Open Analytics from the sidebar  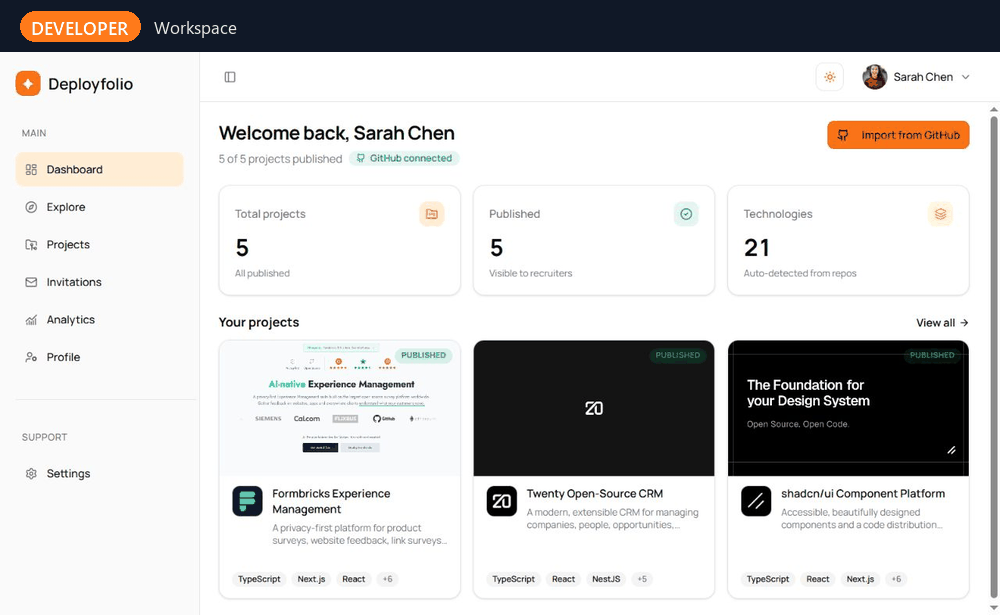99,320
